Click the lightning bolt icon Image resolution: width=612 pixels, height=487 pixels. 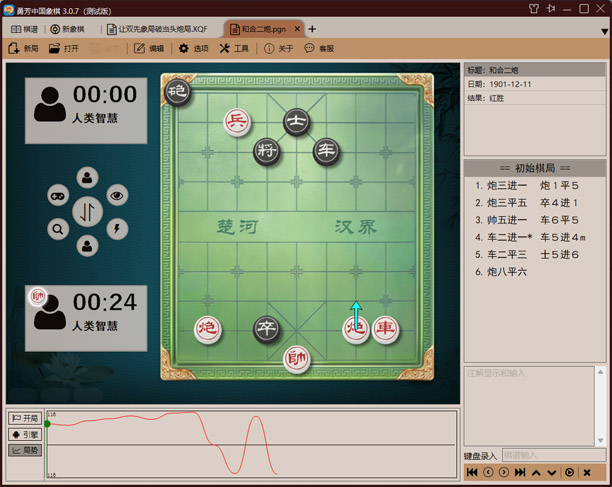coord(117,229)
